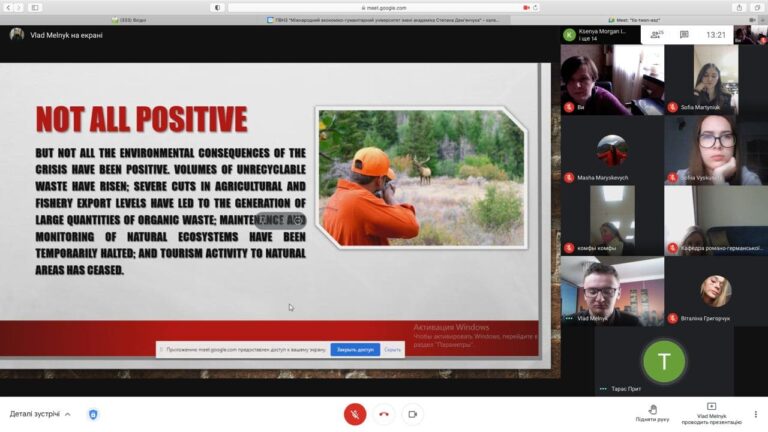
Task: Click the three dots on Тарас Приг tile
Action: pos(603,388)
